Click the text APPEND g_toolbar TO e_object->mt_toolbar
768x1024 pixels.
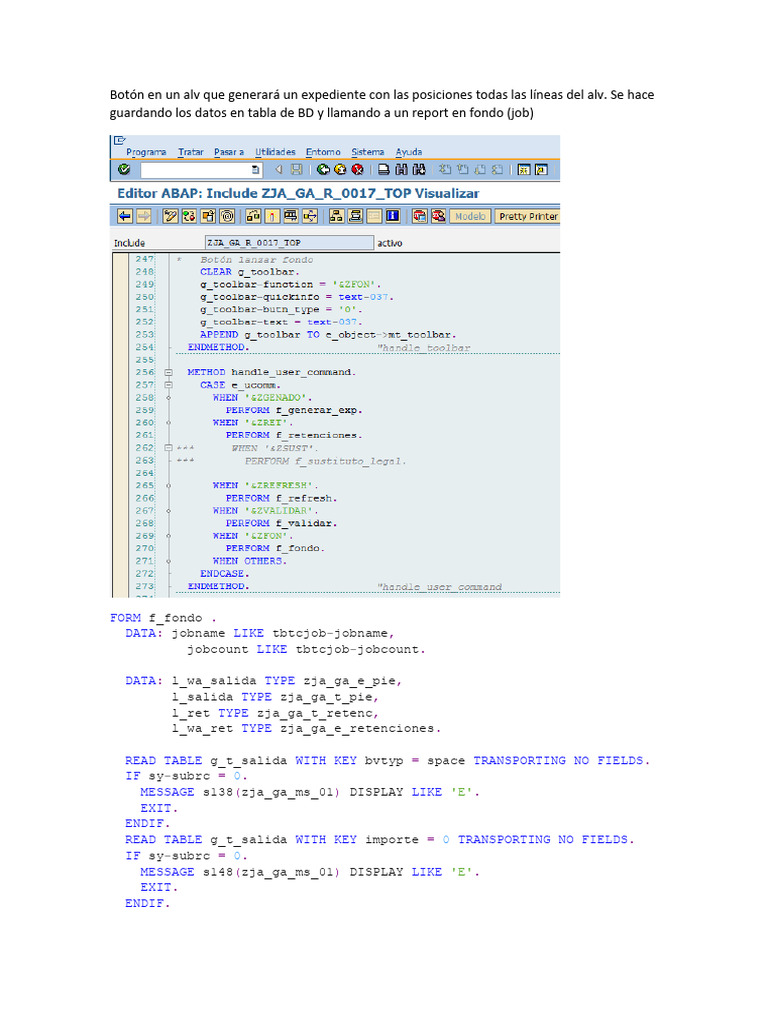point(328,334)
